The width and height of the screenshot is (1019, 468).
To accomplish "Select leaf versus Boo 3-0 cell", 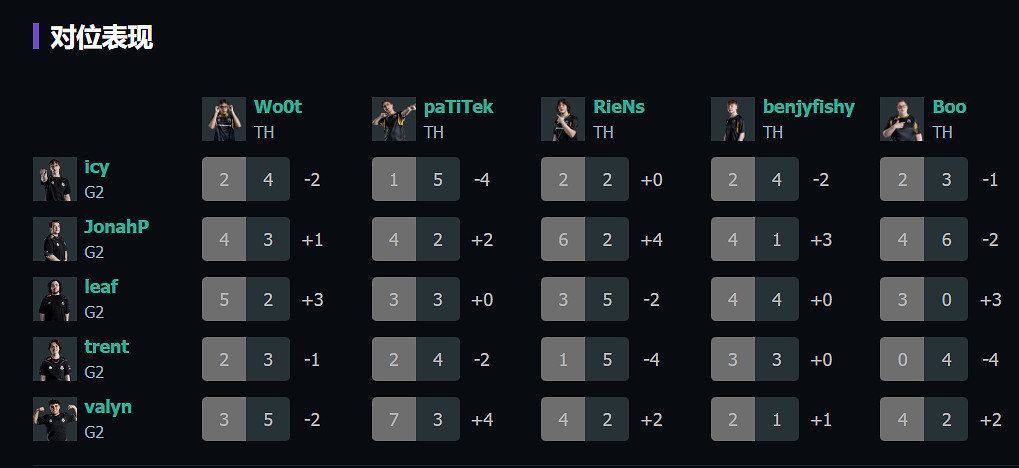I will click(924, 300).
